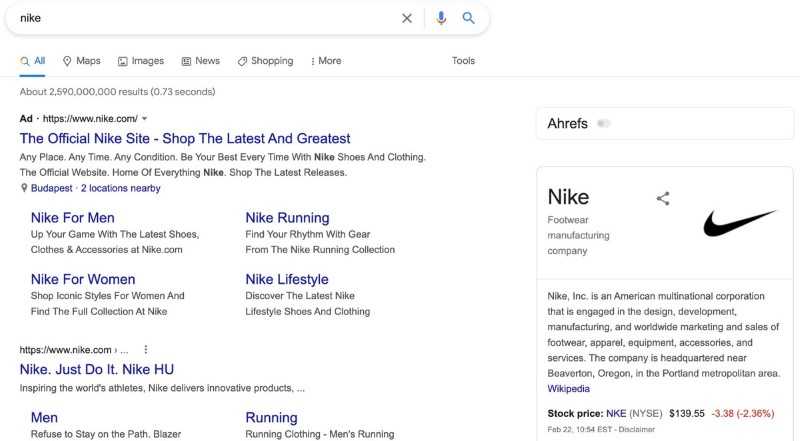Toggle the Ahrefs switch

tap(604, 124)
